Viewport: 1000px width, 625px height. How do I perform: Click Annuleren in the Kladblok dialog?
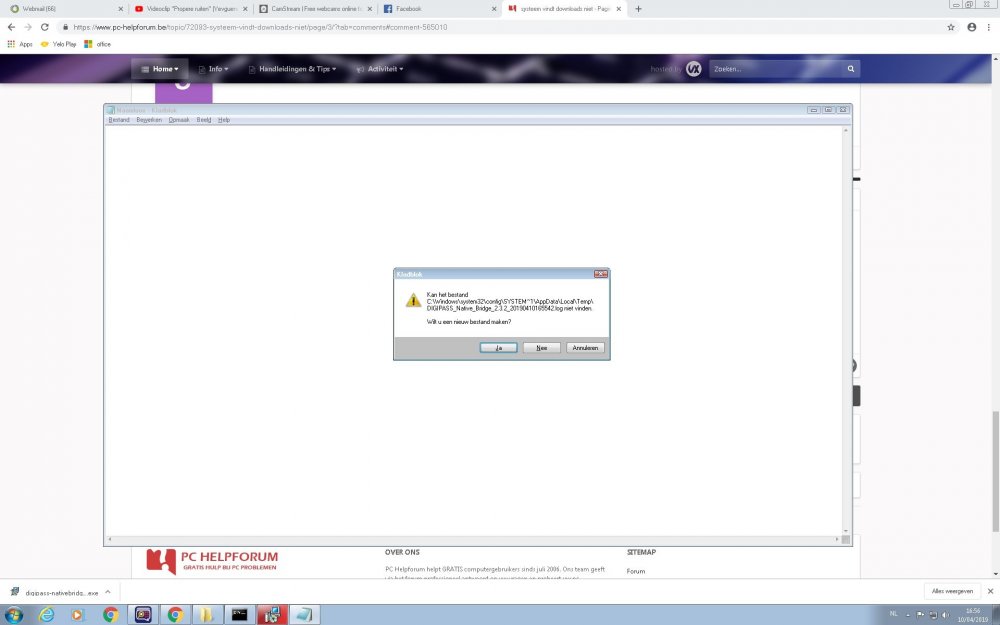point(585,348)
